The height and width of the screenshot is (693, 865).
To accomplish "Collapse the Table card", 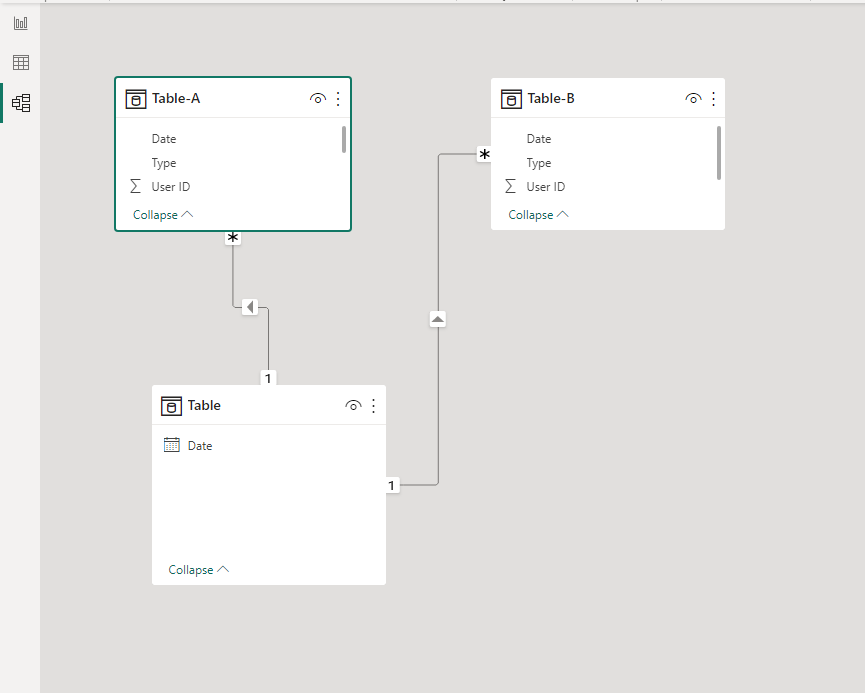I will pyautogui.click(x=198, y=569).
